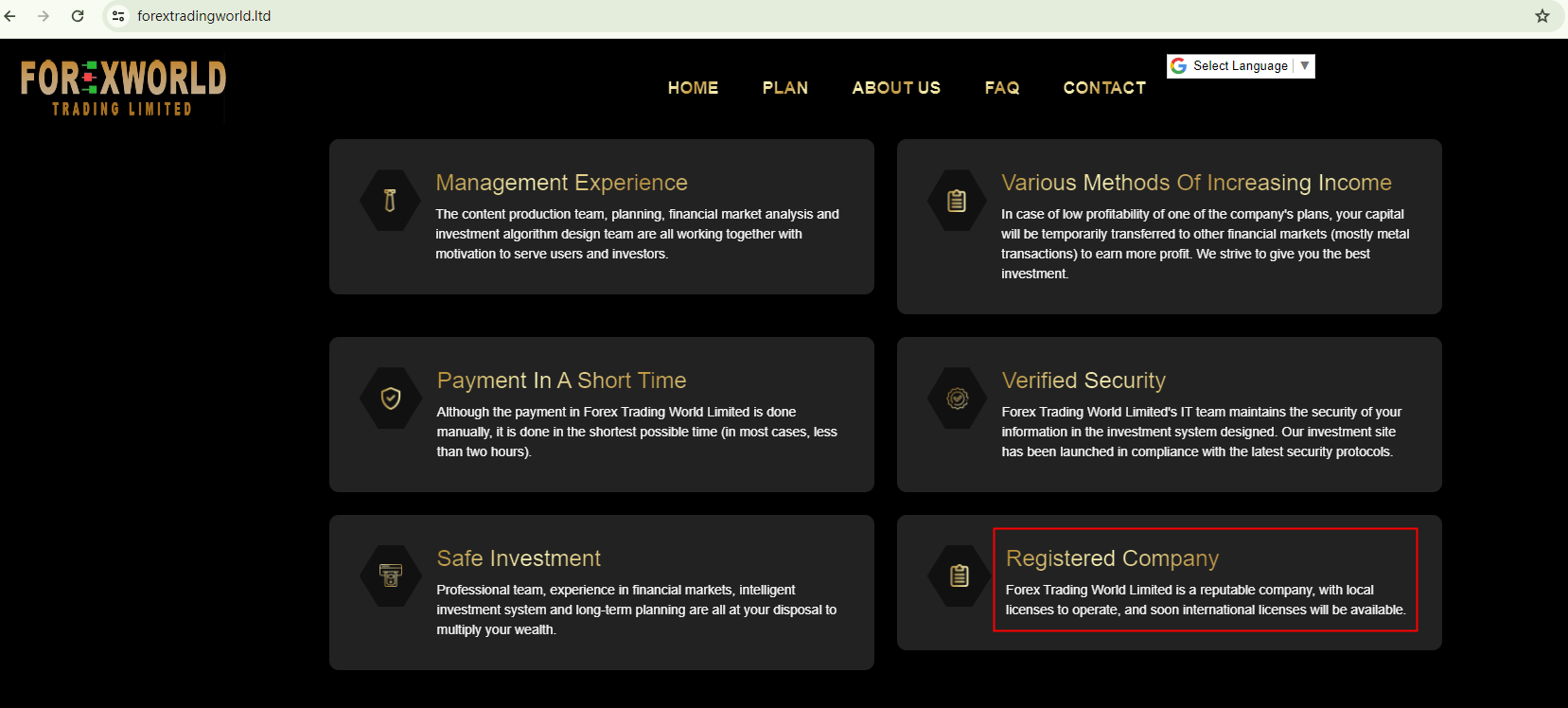The image size is (1568, 708).
Task: Navigate to ABOUT US page
Action: [x=896, y=88]
